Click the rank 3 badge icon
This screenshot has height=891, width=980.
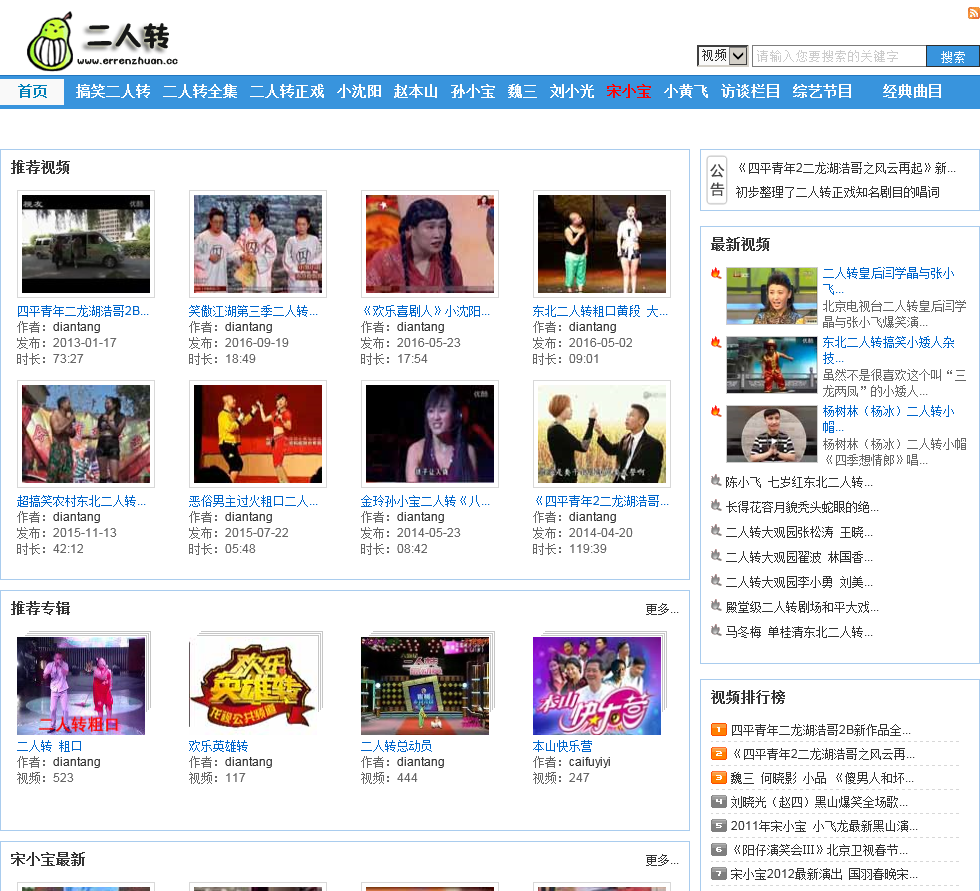pyautogui.click(x=719, y=777)
